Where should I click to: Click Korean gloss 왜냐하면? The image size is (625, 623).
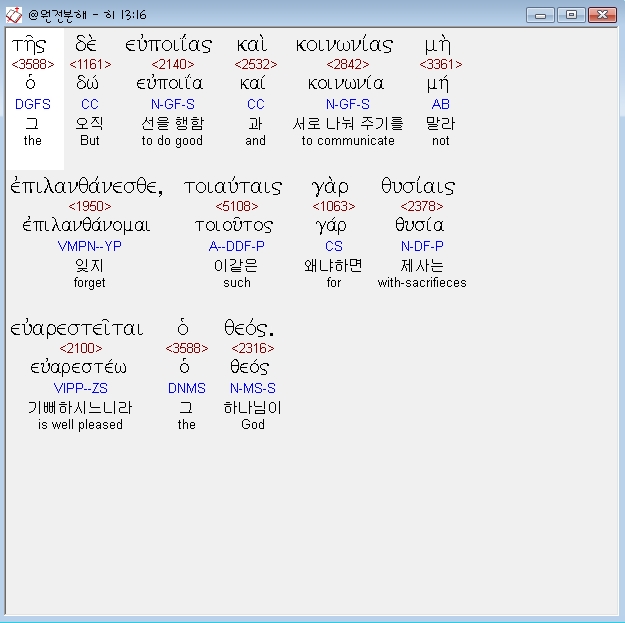(333, 265)
